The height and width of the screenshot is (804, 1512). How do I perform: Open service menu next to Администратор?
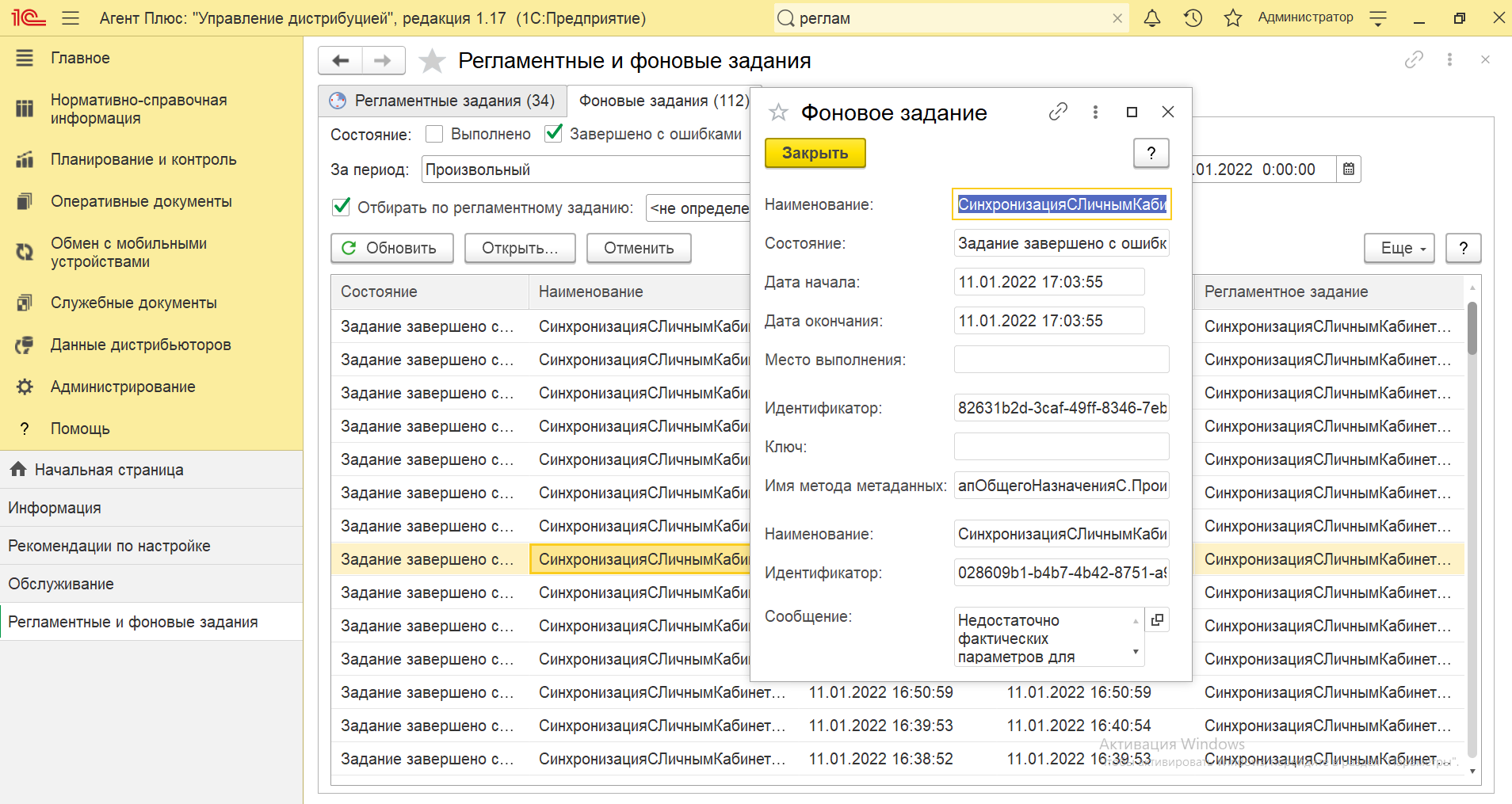[x=1378, y=17]
